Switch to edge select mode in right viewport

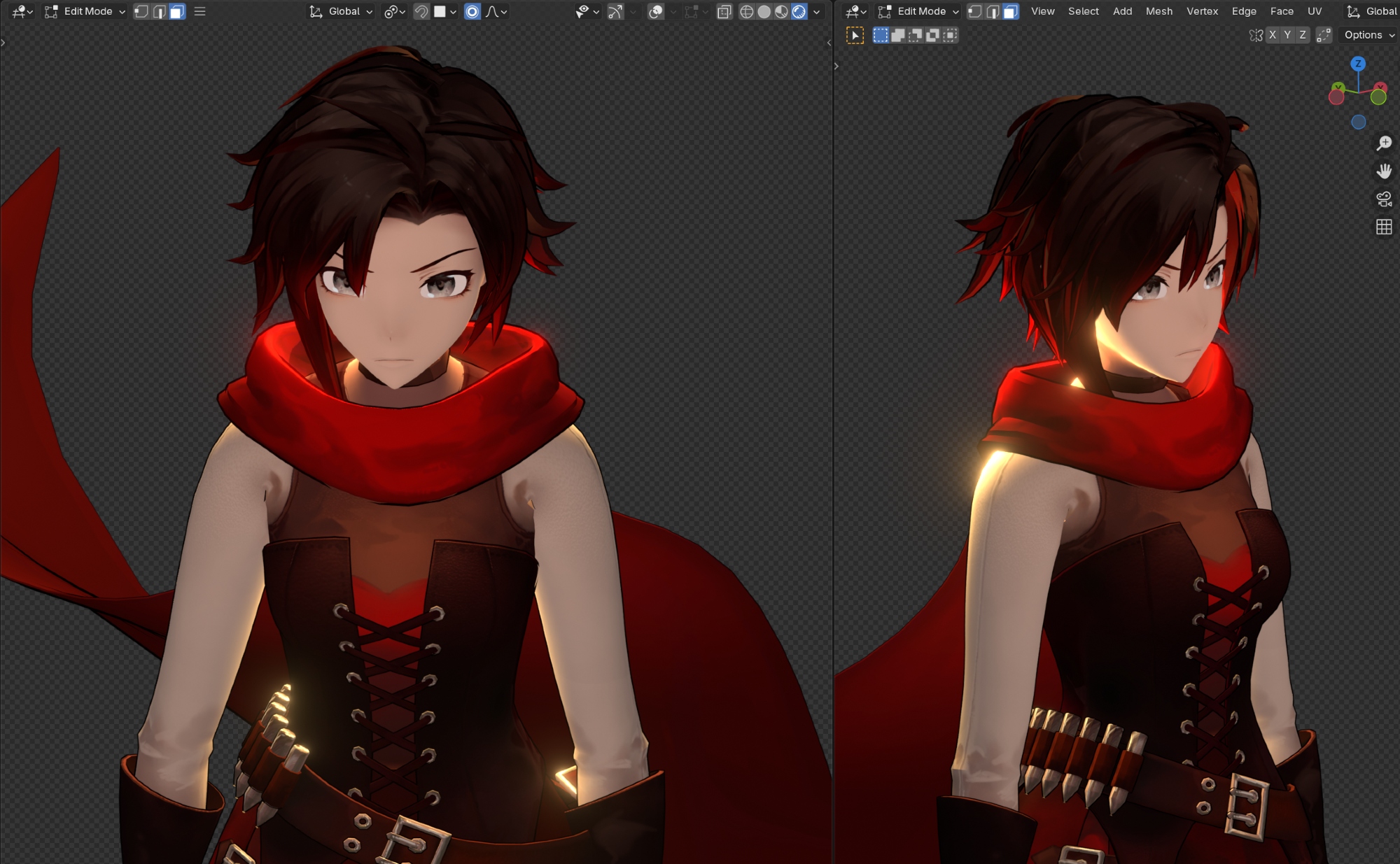tap(993, 11)
